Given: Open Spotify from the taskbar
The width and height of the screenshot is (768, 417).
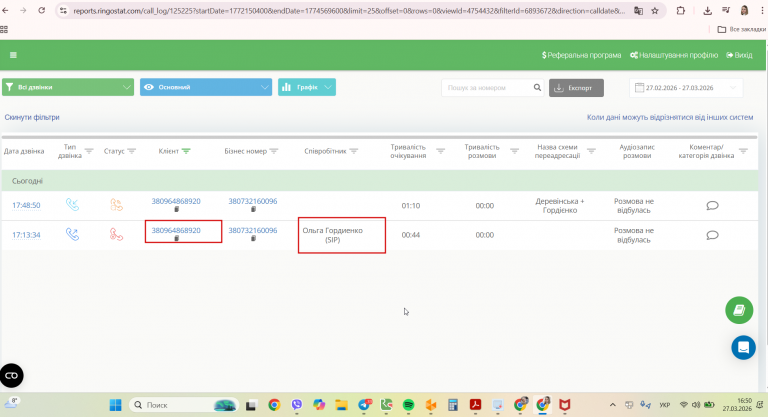Looking at the screenshot, I should click(408, 405).
